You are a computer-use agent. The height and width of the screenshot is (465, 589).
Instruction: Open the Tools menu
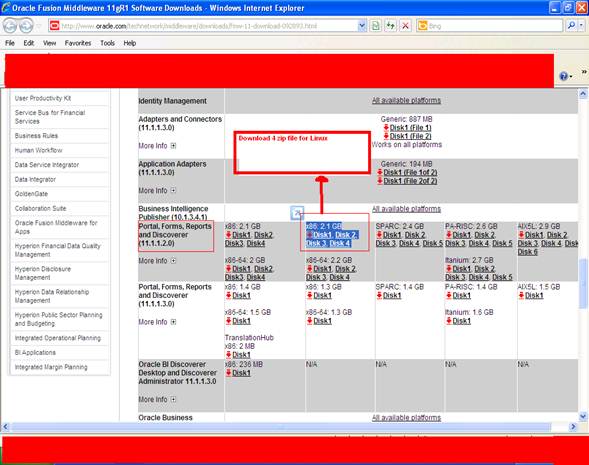(107, 43)
